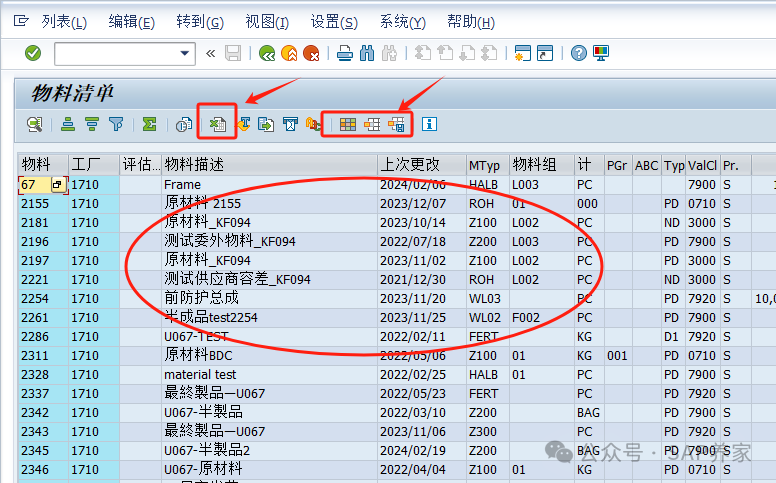Open the 列表(L) menu
The height and width of the screenshot is (483, 776).
[x=64, y=22]
